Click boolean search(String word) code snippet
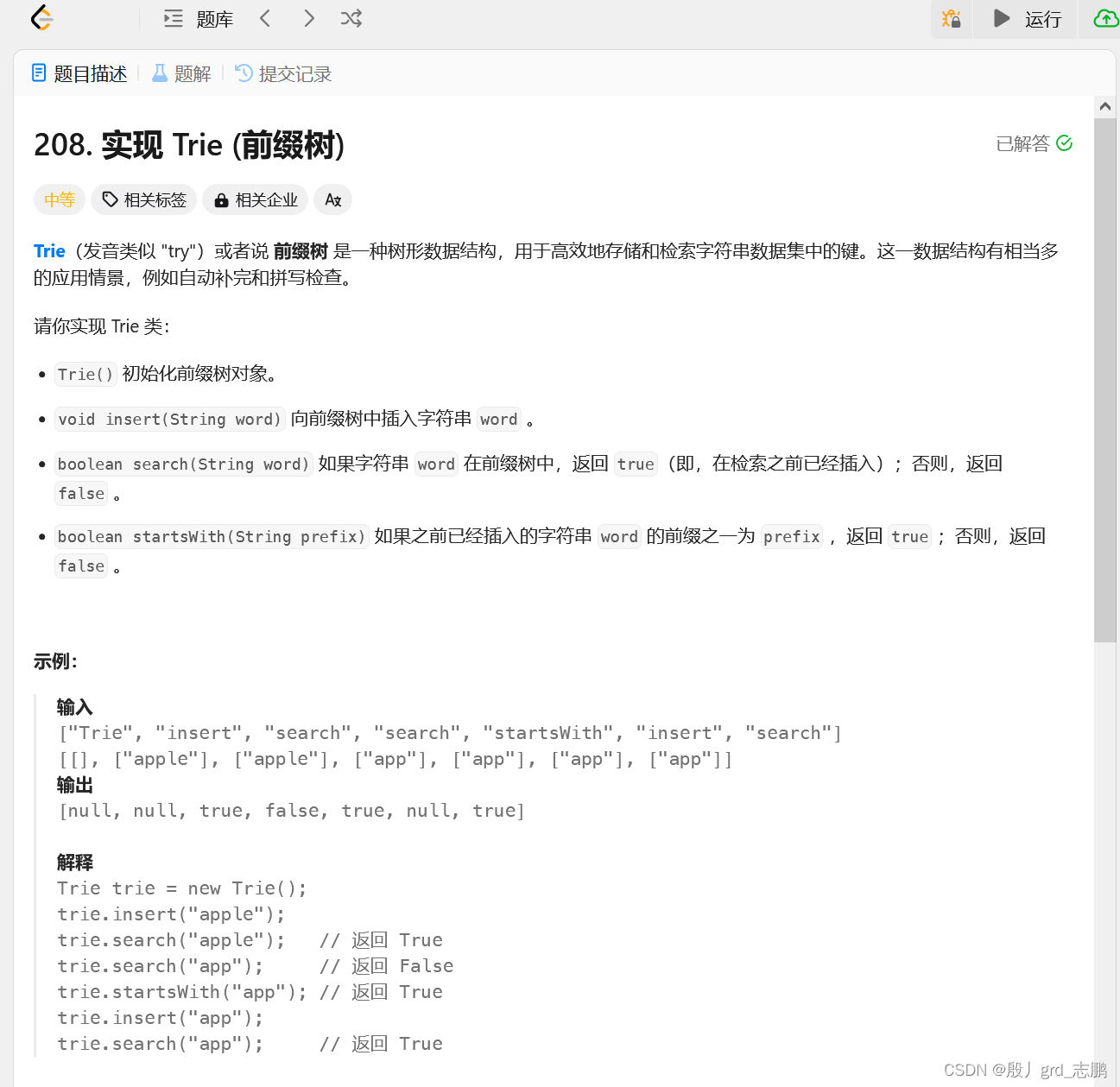This screenshot has height=1087, width=1120. [x=183, y=464]
